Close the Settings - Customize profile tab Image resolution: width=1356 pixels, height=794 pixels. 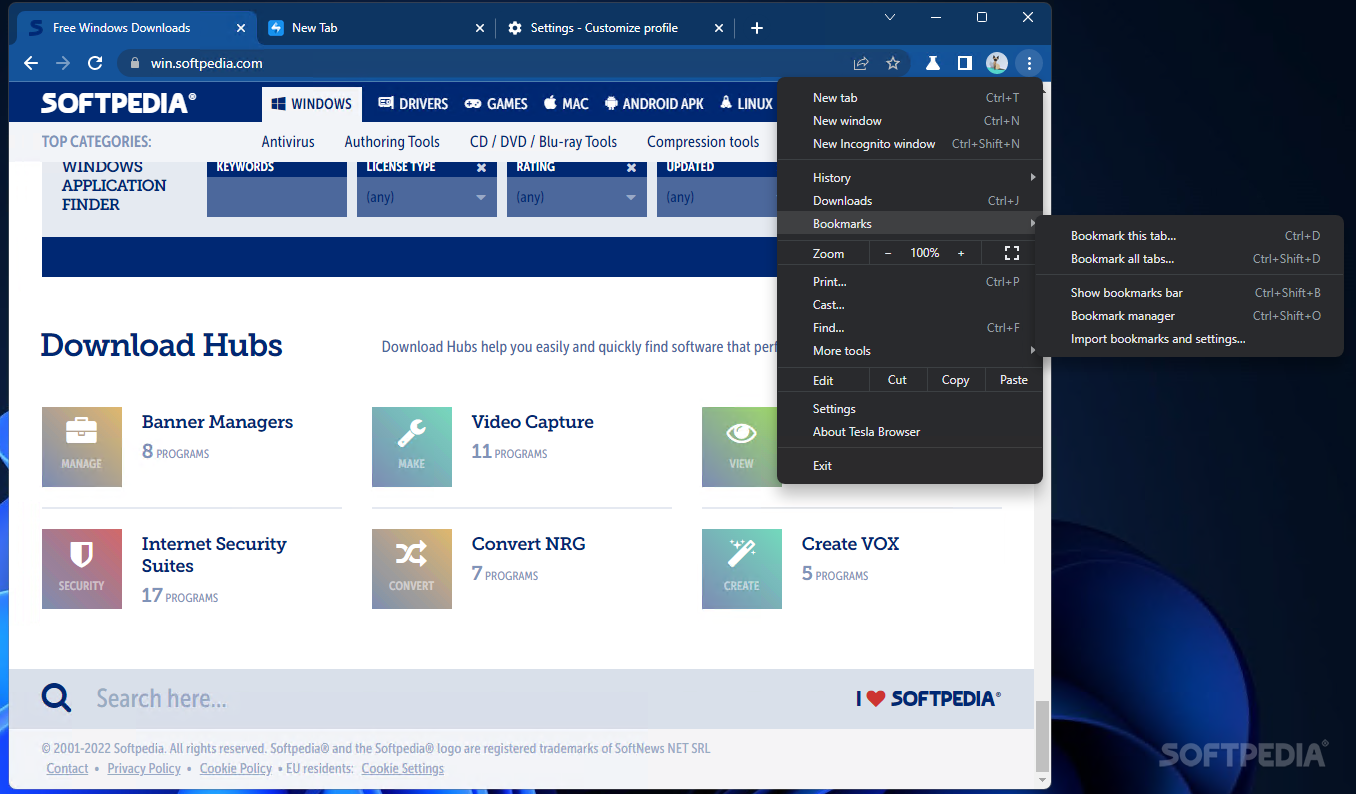click(717, 28)
